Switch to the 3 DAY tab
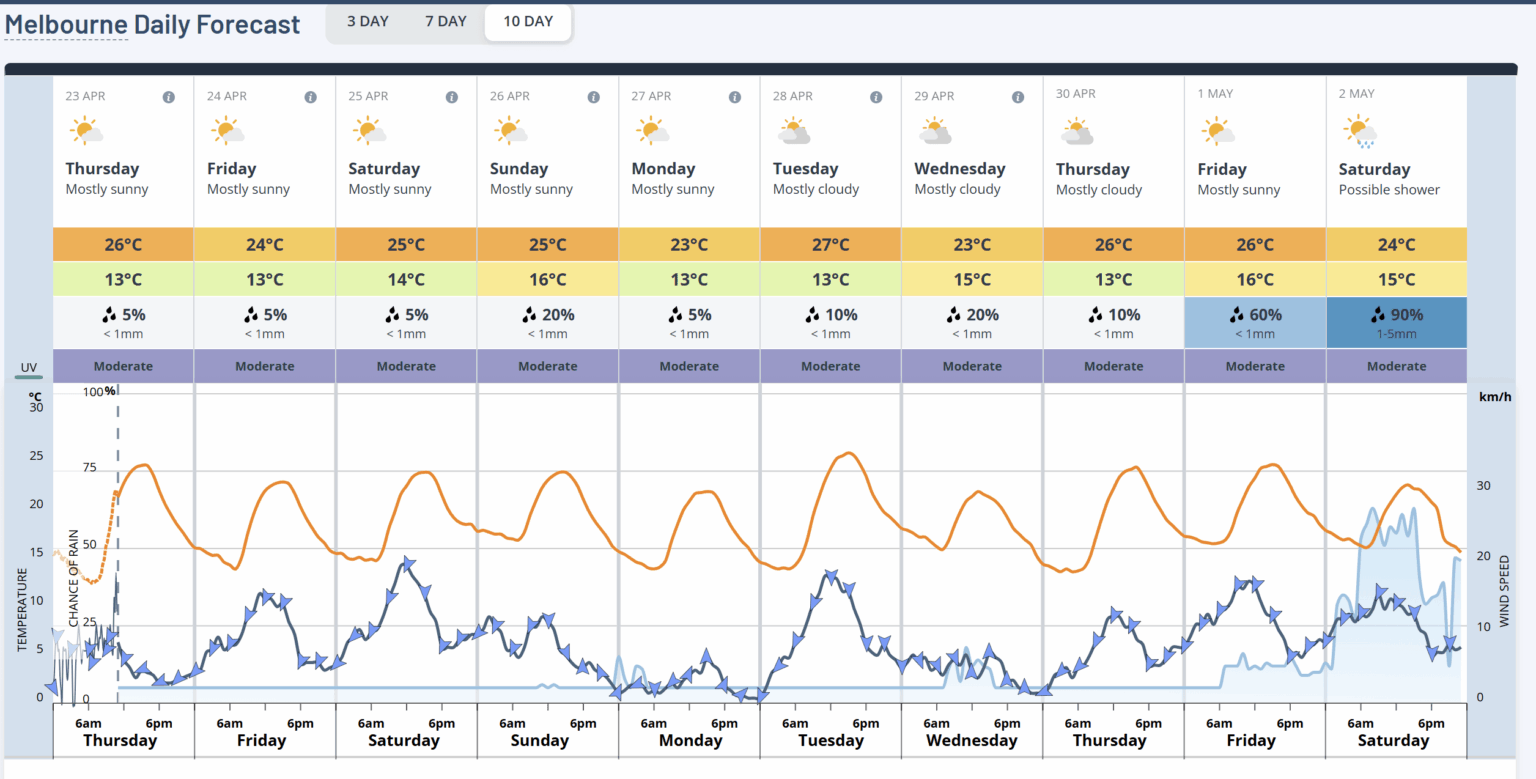The width and height of the screenshot is (1536, 779). [x=368, y=20]
